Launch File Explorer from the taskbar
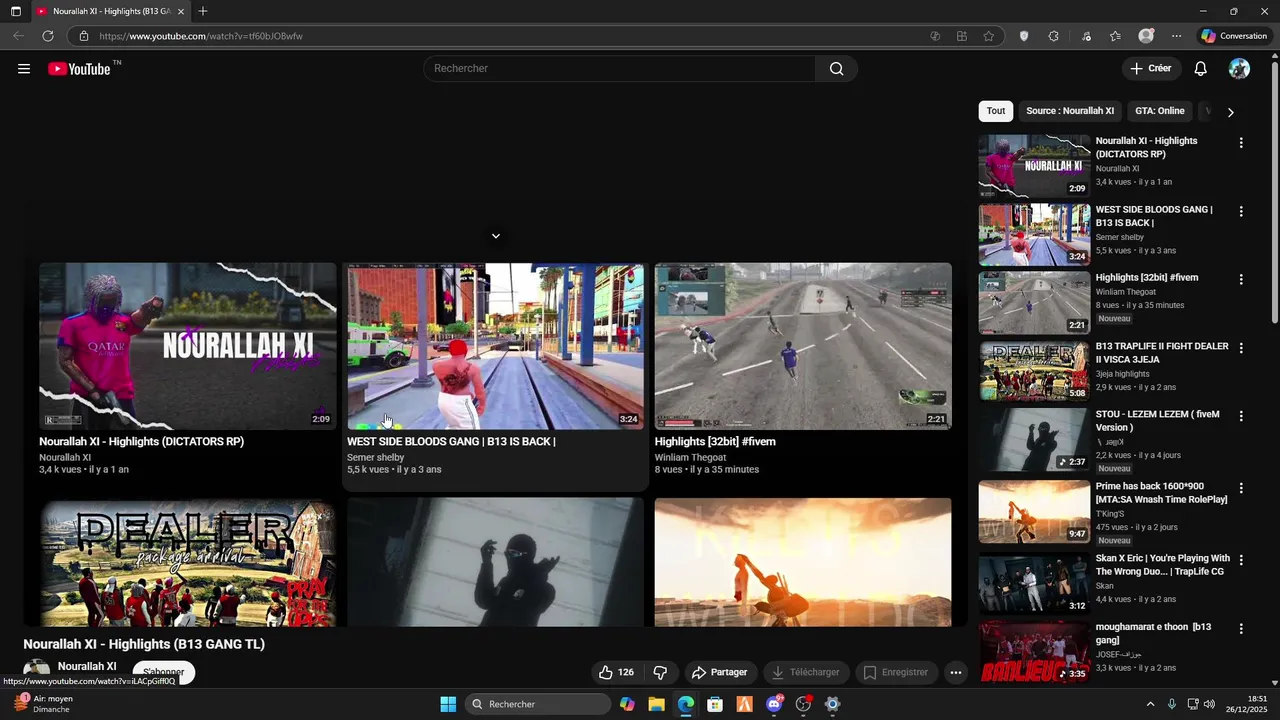Image resolution: width=1280 pixels, height=720 pixels. click(x=656, y=704)
